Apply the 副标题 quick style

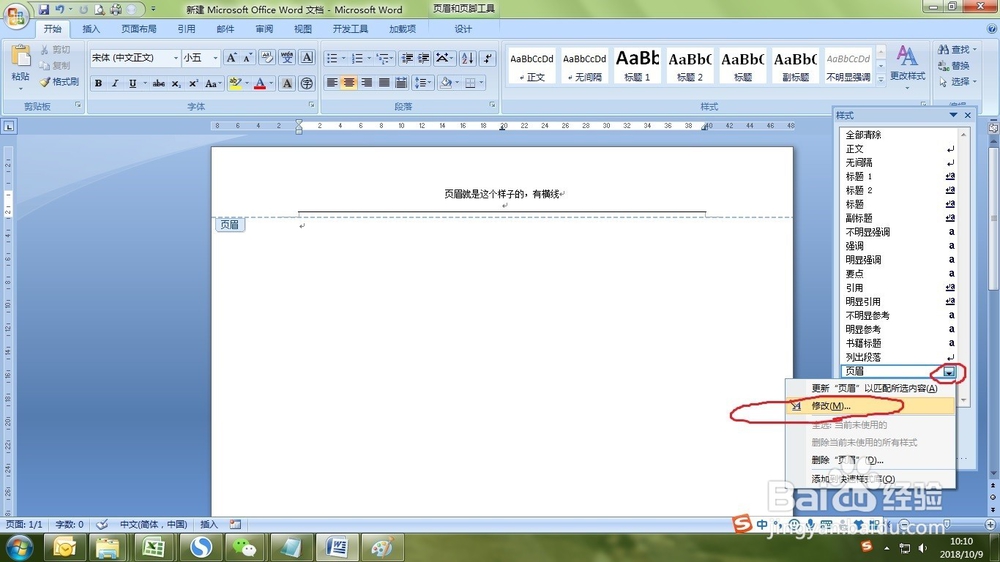[x=795, y=65]
